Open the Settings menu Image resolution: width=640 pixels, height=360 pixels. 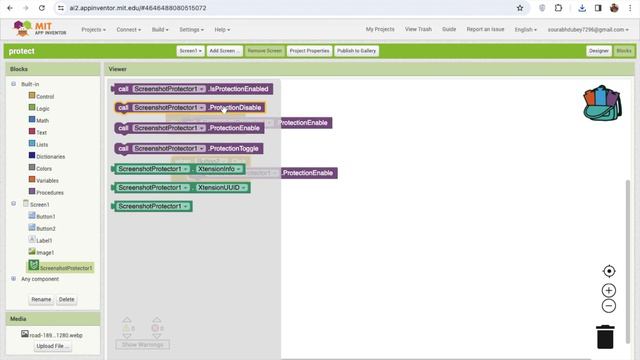coord(191,29)
